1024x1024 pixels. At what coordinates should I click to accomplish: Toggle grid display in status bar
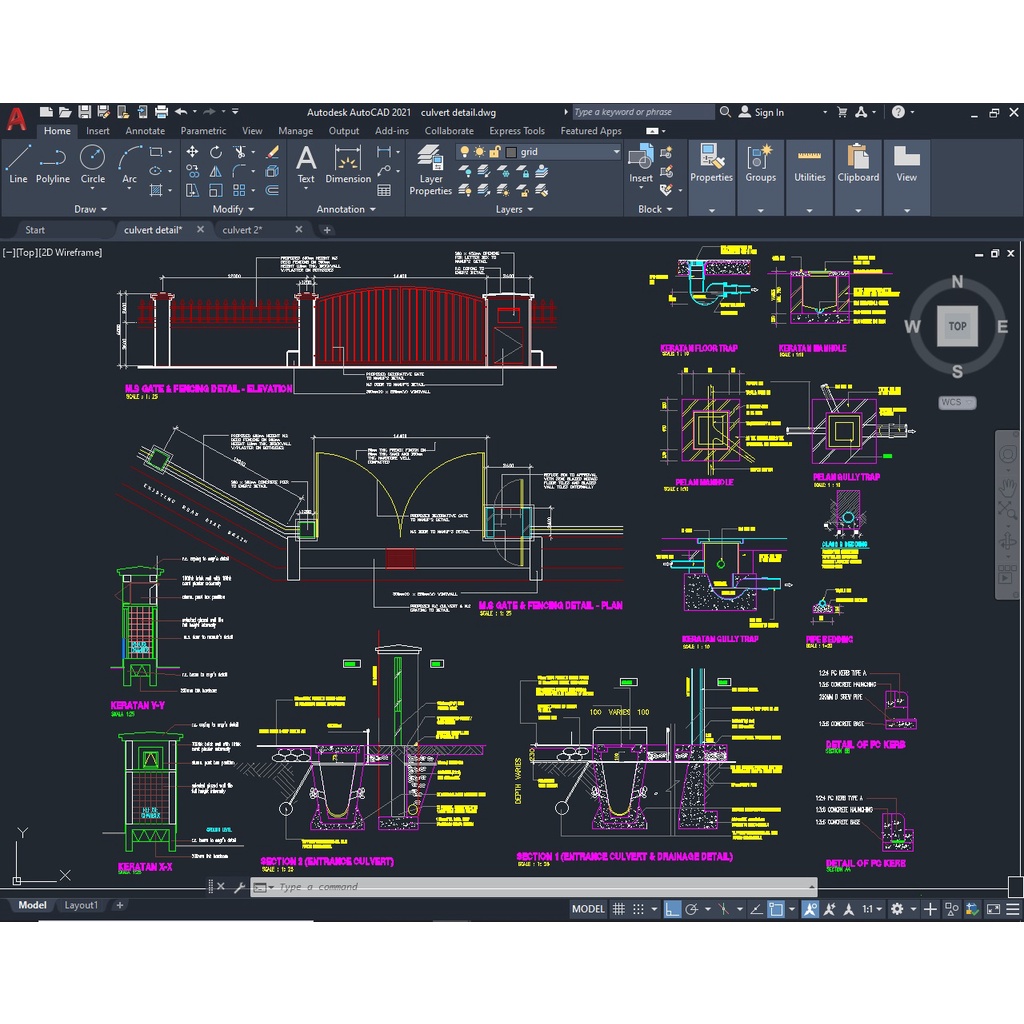click(x=619, y=909)
